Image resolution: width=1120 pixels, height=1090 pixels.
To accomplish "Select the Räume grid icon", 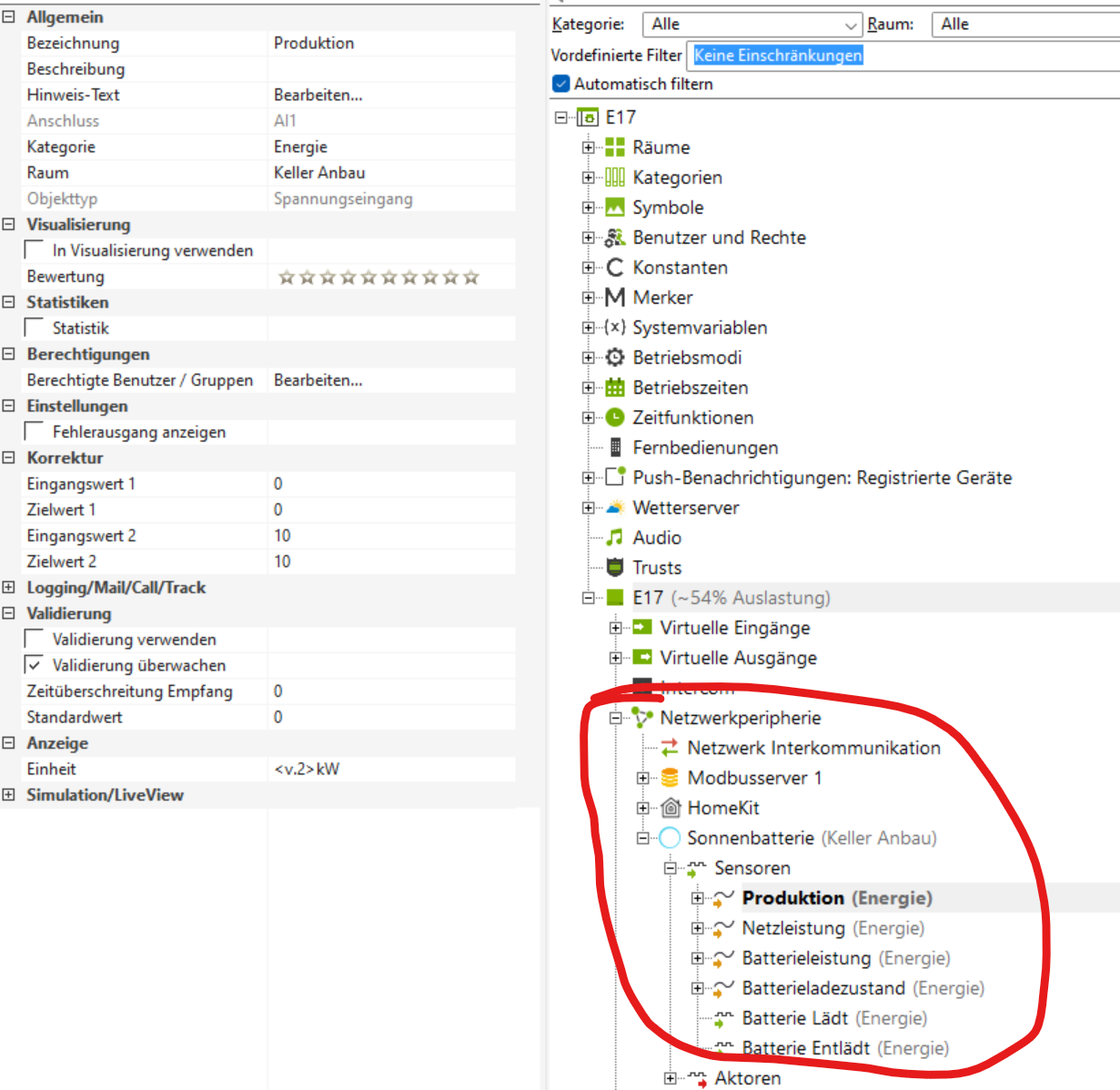I will click(615, 147).
